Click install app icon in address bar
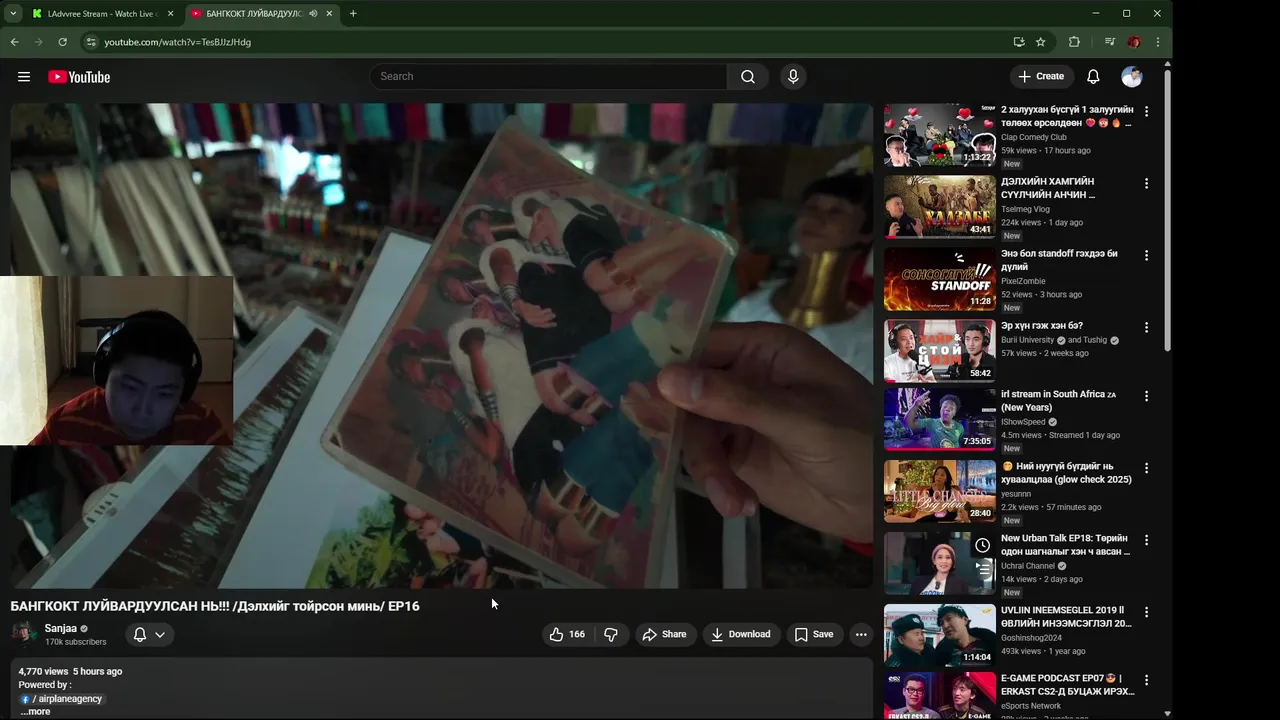This screenshot has height=720, width=1280. (1018, 42)
